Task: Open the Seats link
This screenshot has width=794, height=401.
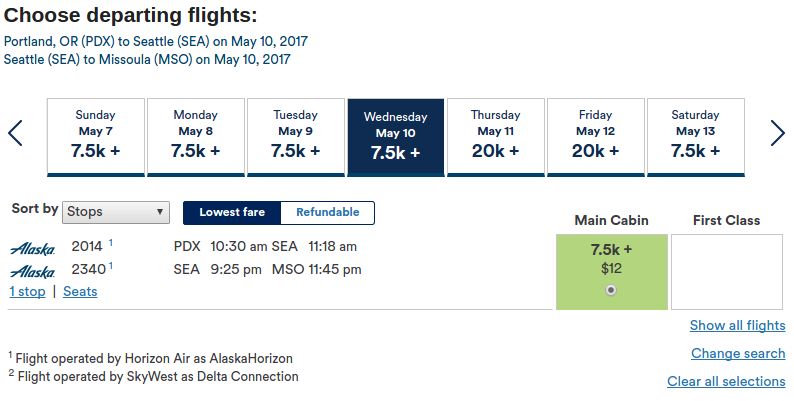Action: pos(80,292)
